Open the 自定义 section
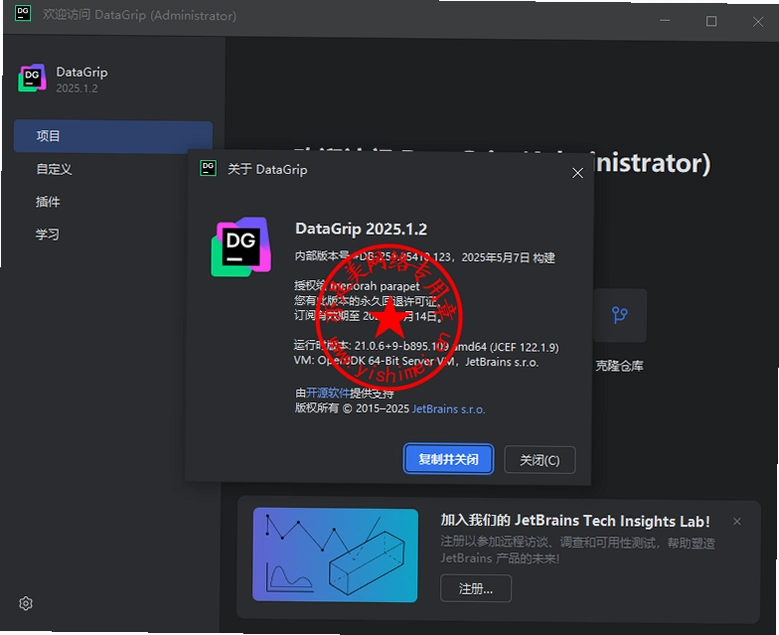 [54, 169]
